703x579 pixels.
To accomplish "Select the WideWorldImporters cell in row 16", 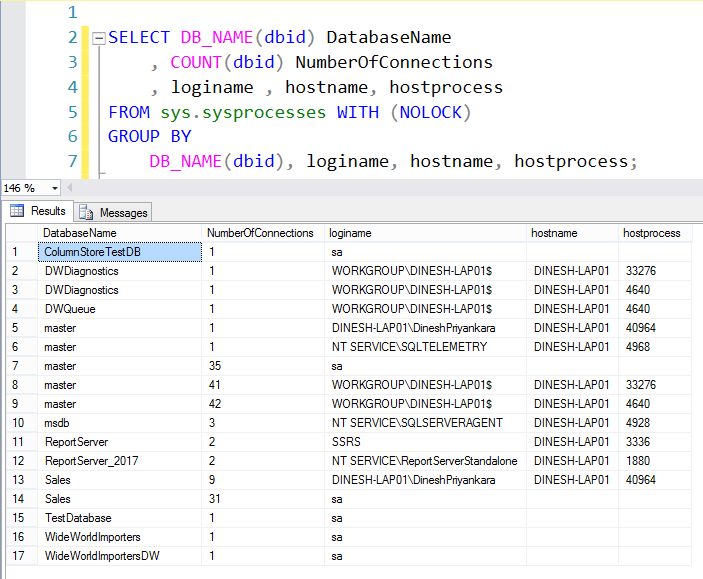I will [120, 537].
